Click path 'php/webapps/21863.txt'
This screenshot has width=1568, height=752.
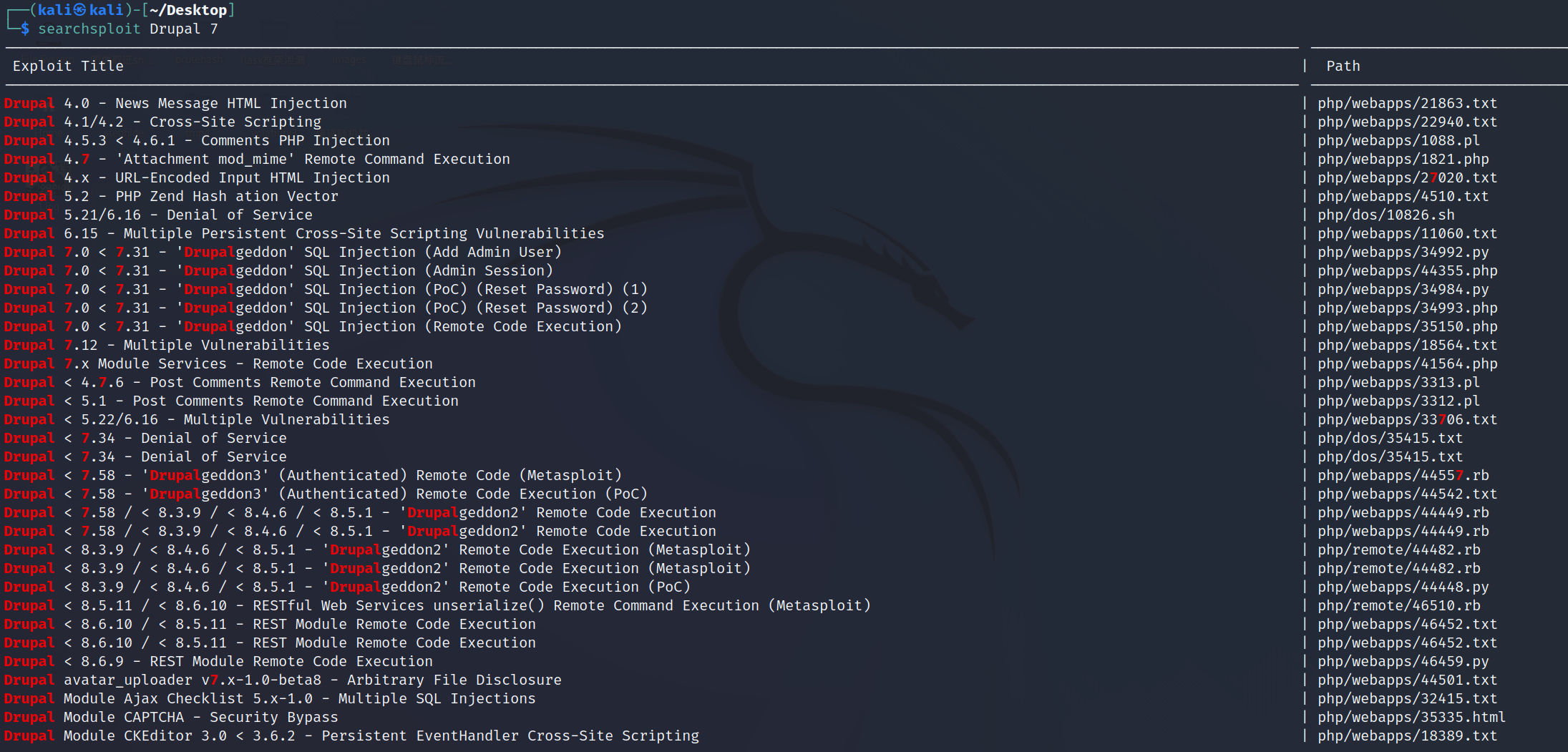[1408, 103]
